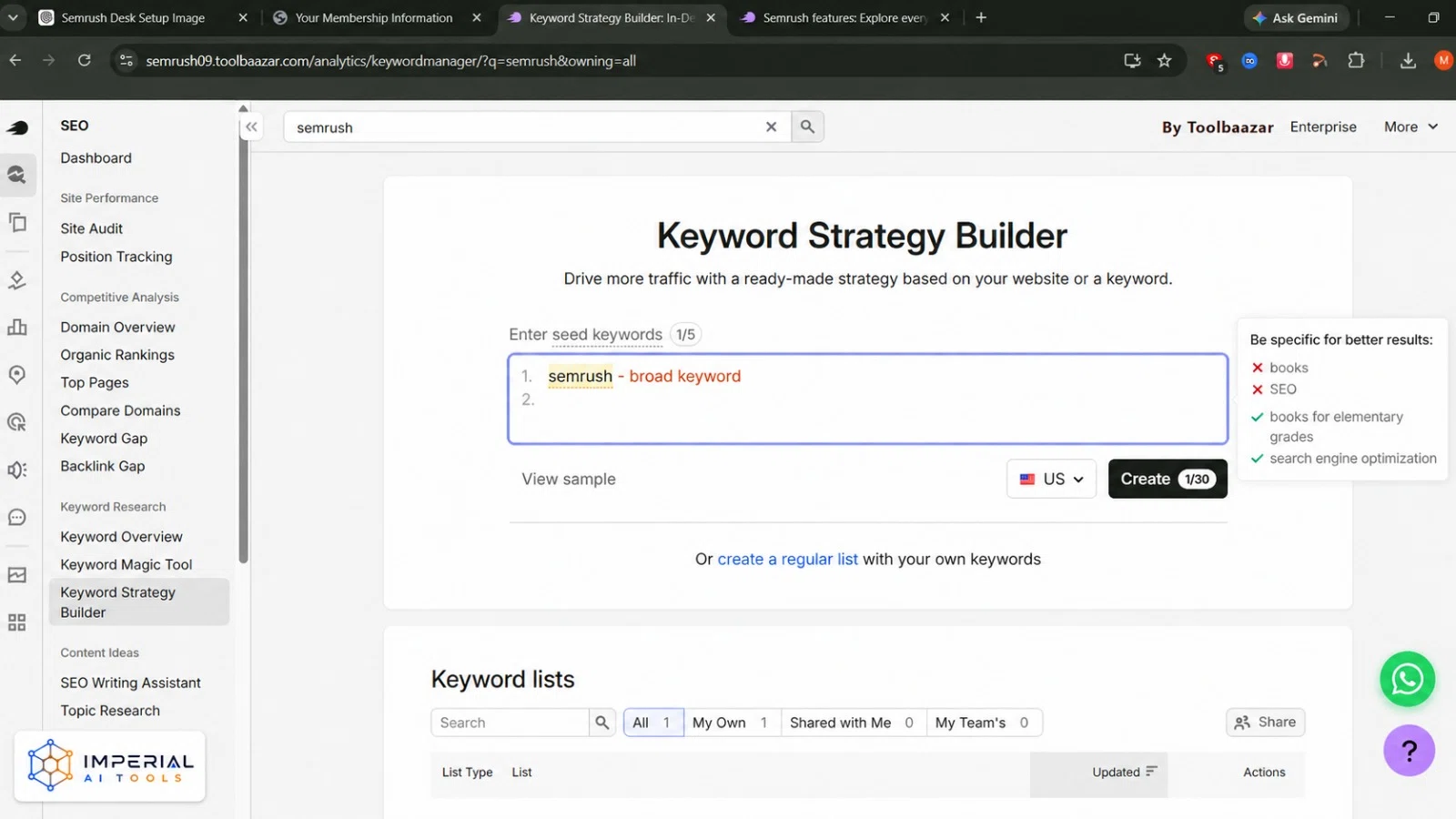Open the bar chart icon in left rail

tap(17, 328)
